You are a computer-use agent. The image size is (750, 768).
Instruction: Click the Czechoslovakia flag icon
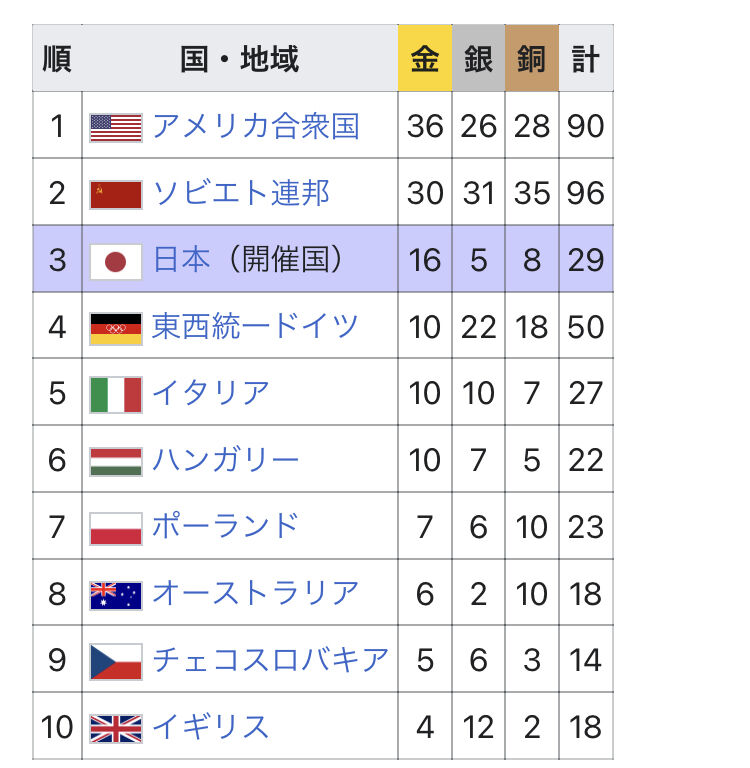116,661
